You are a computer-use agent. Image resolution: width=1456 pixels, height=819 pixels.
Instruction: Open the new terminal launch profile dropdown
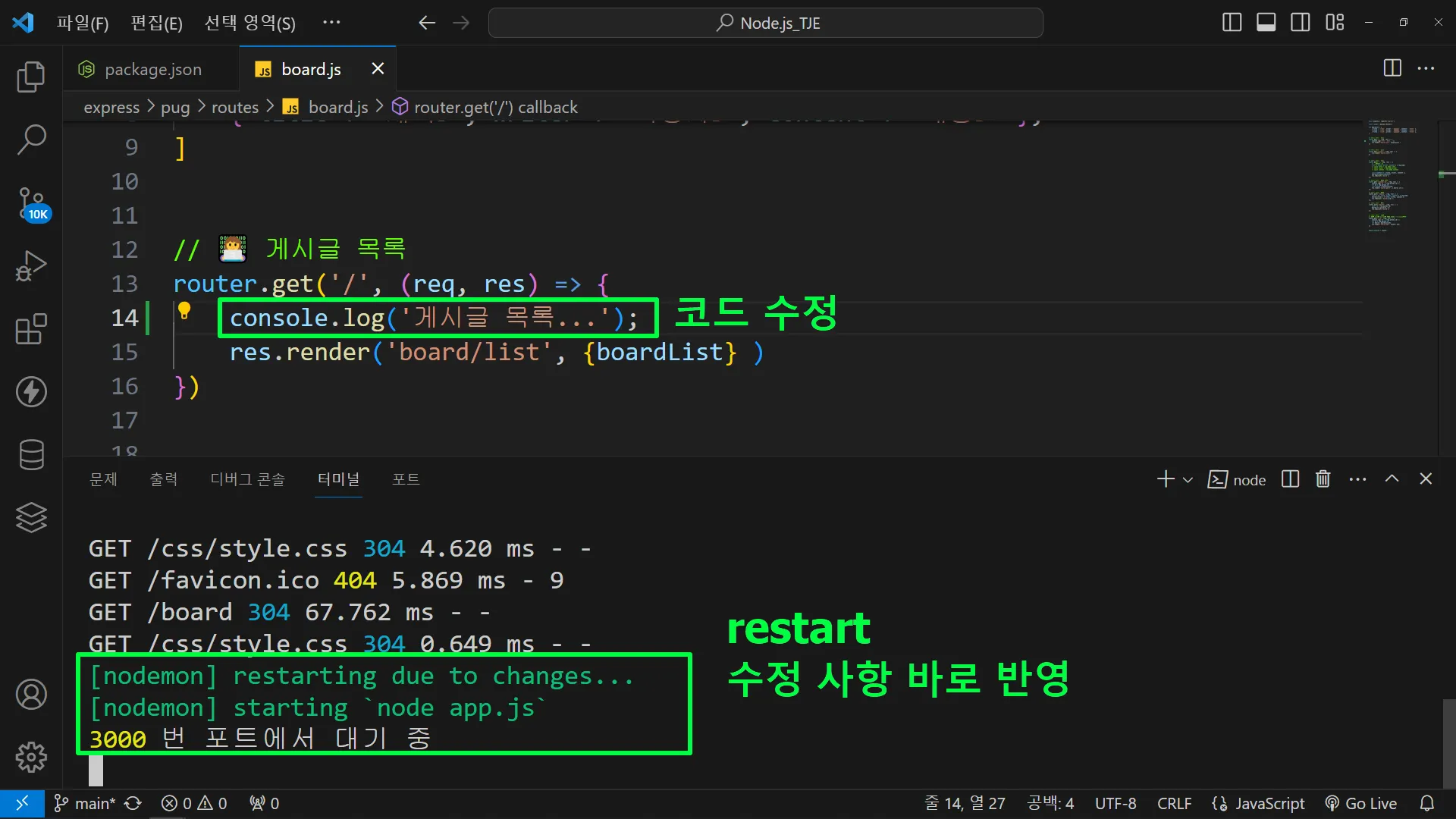click(x=1188, y=480)
